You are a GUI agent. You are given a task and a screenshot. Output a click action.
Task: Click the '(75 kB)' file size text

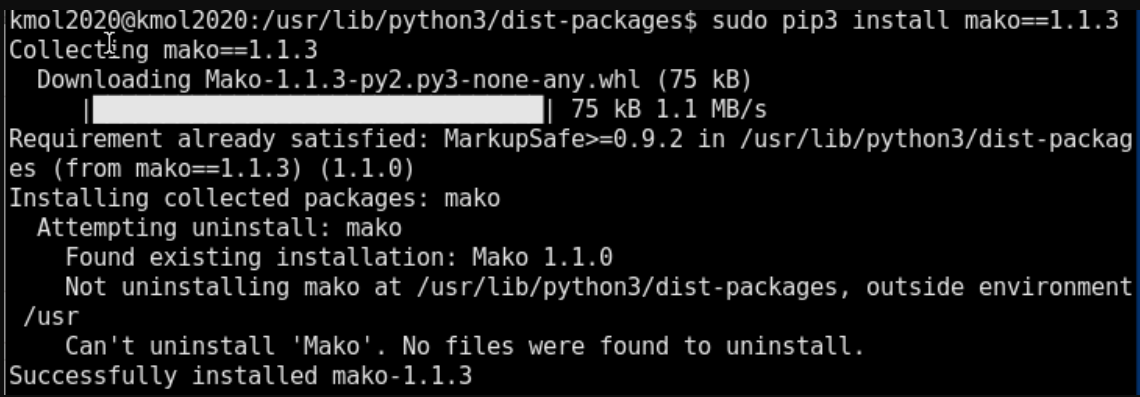(x=703, y=79)
